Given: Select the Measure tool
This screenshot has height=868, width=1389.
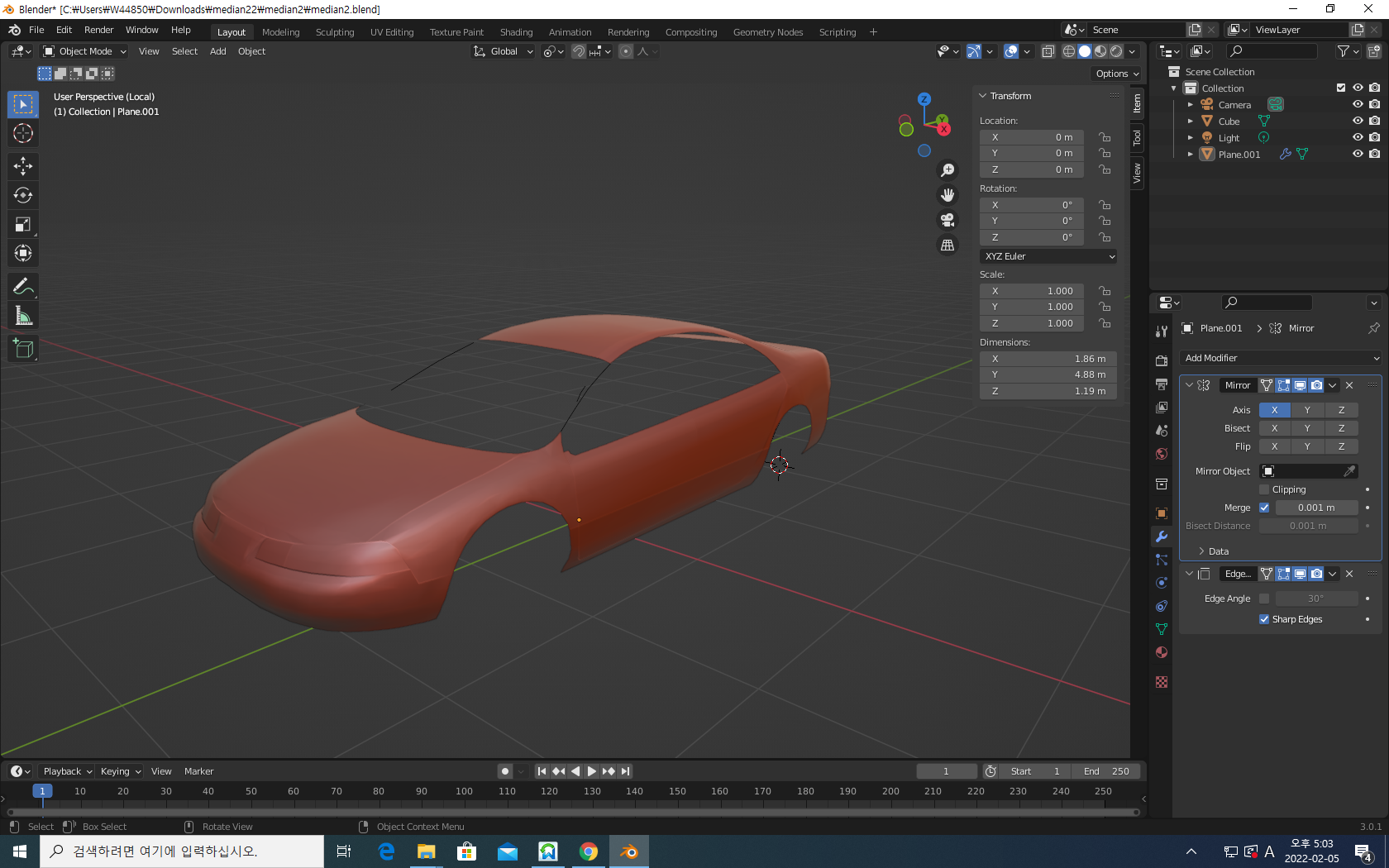Looking at the screenshot, I should [x=23, y=316].
